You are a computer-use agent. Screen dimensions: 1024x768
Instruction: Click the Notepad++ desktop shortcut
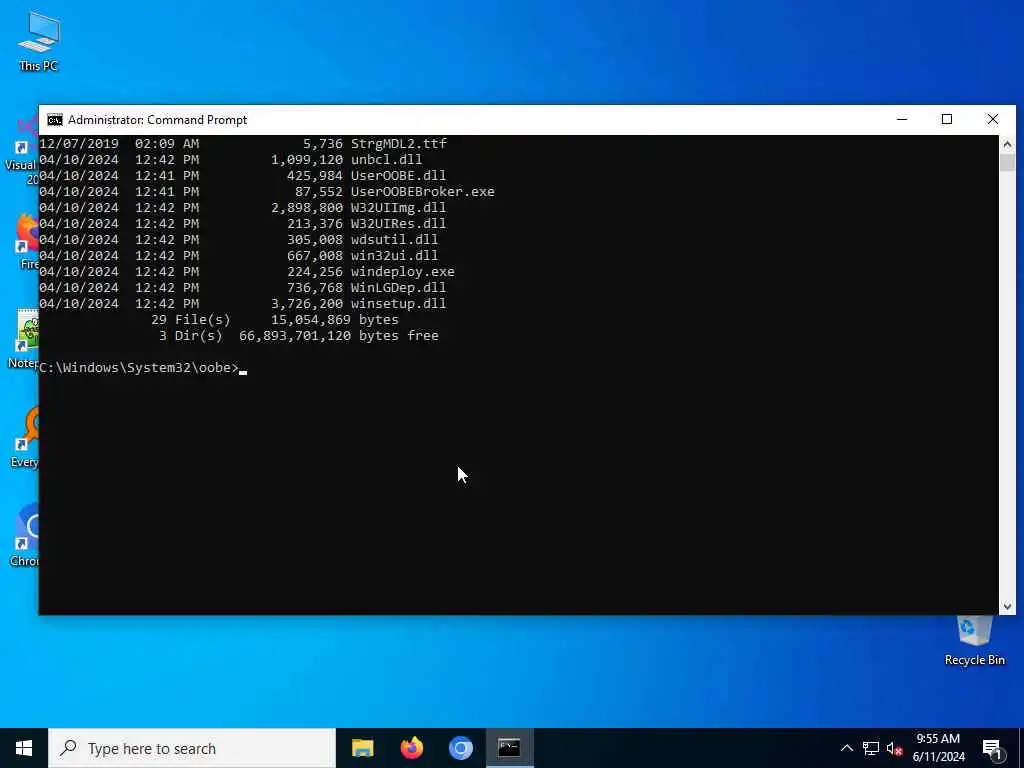pos(23,340)
